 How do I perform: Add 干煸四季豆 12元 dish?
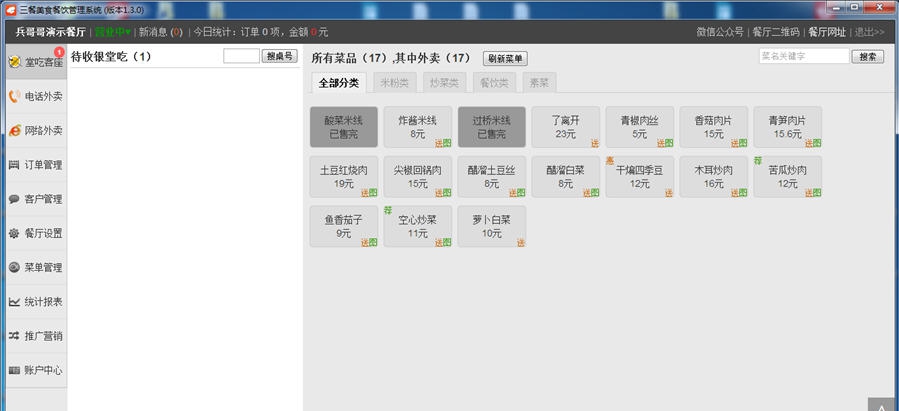[x=640, y=177]
